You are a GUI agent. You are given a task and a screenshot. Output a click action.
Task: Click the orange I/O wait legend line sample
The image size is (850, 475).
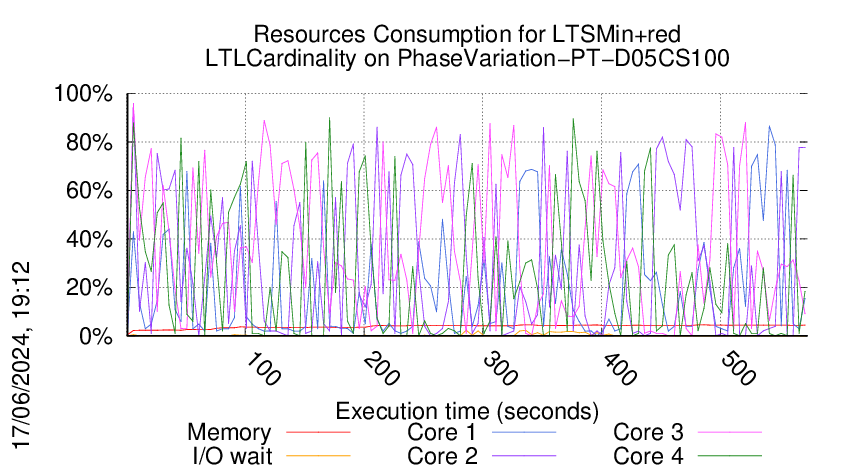pyautogui.click(x=318, y=456)
